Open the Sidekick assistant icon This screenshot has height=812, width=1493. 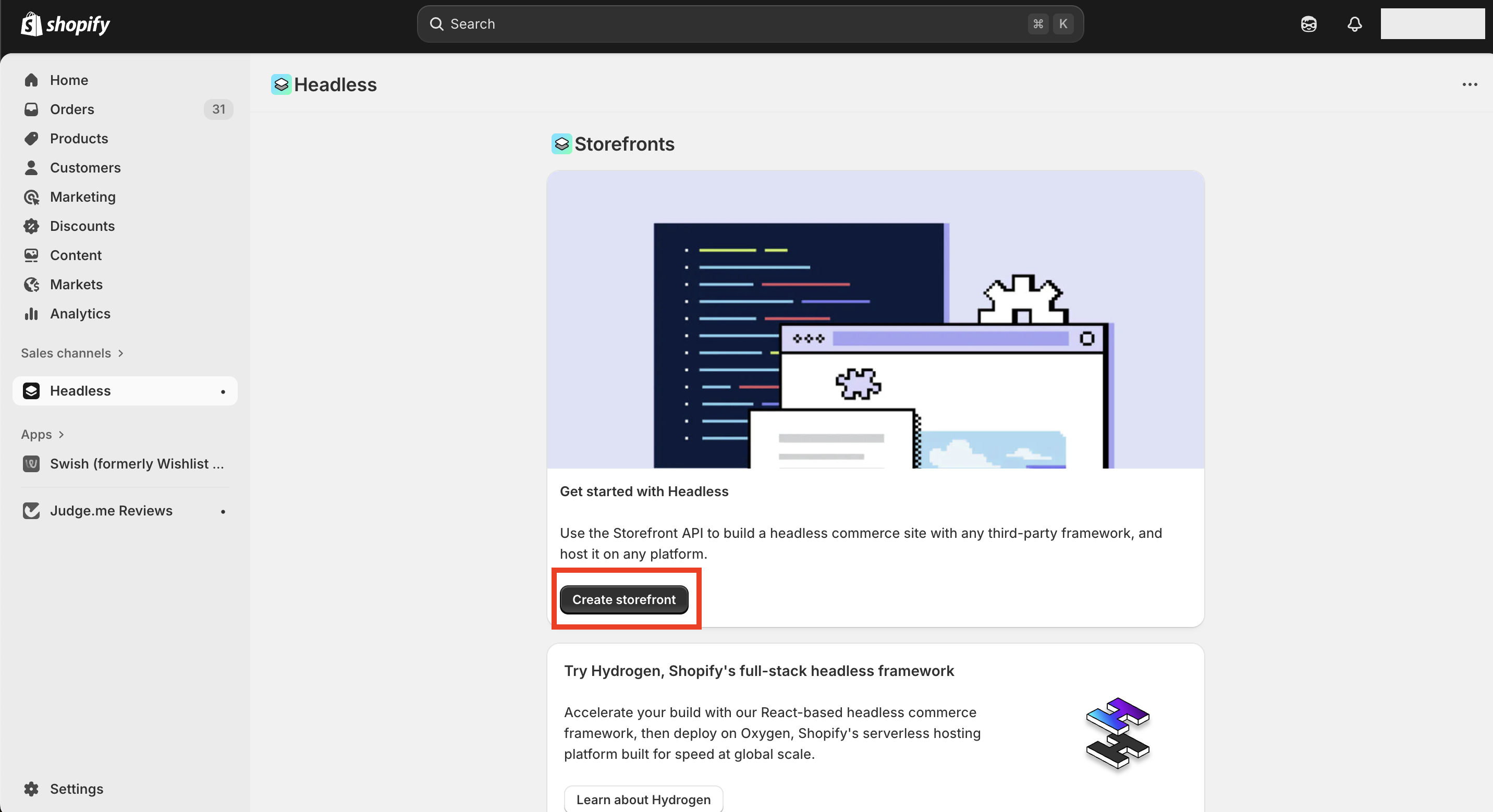1308,24
